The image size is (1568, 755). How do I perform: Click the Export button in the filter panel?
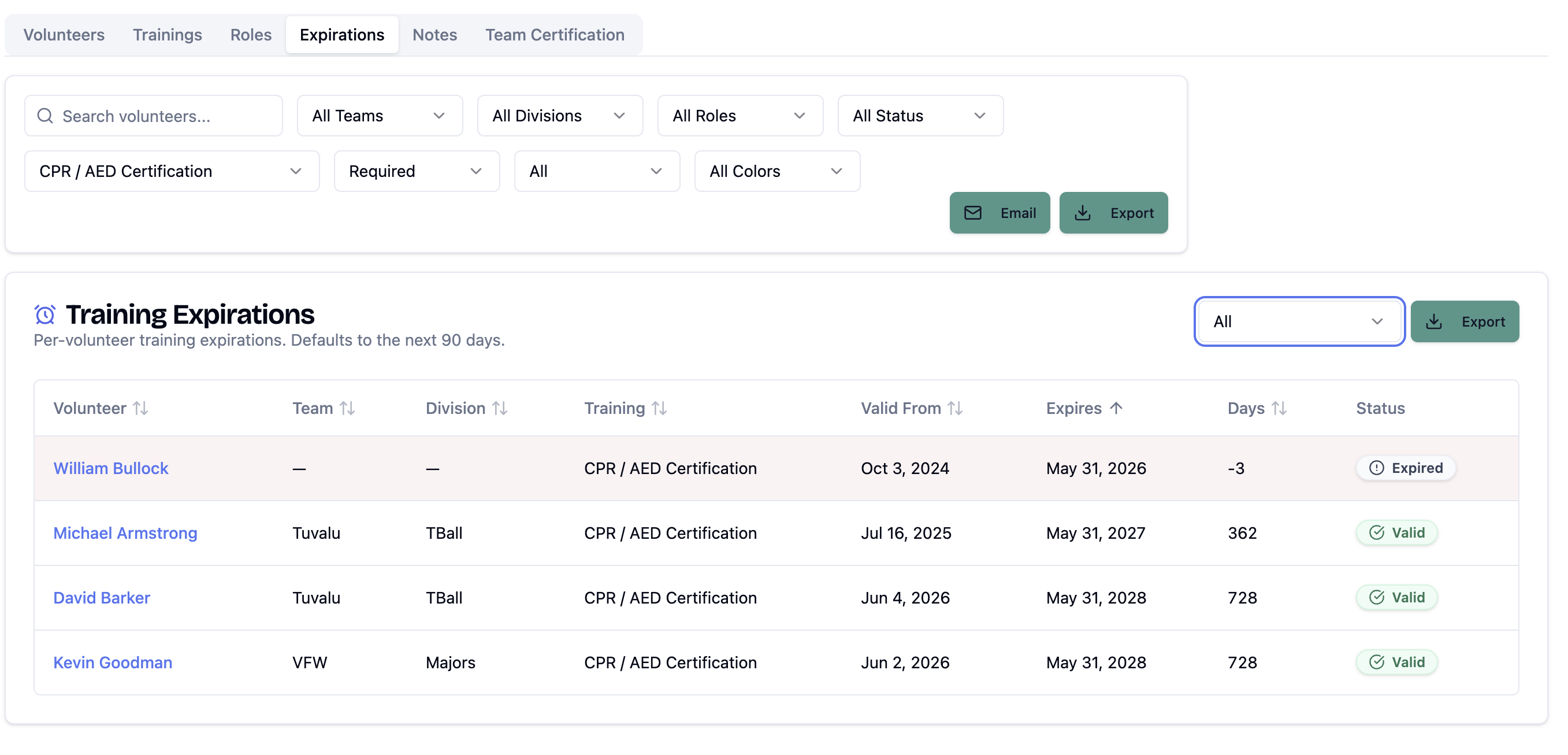tap(1113, 213)
